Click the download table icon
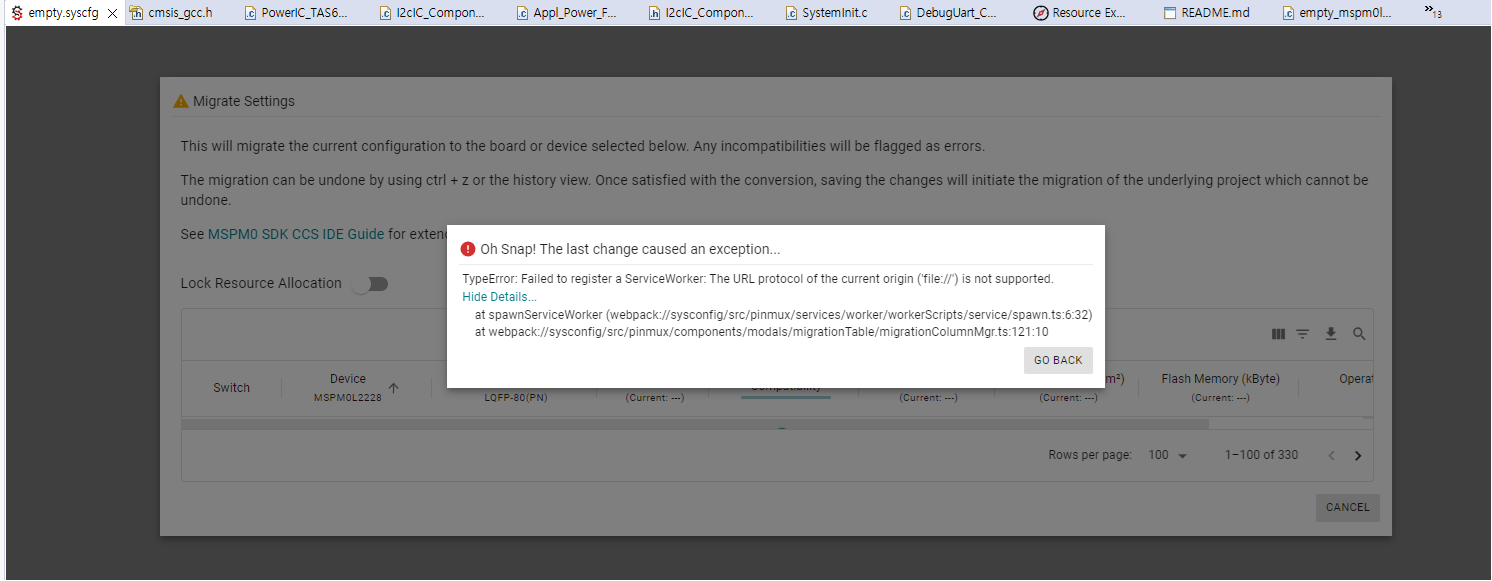The height and width of the screenshot is (581, 1492). click(x=1331, y=334)
